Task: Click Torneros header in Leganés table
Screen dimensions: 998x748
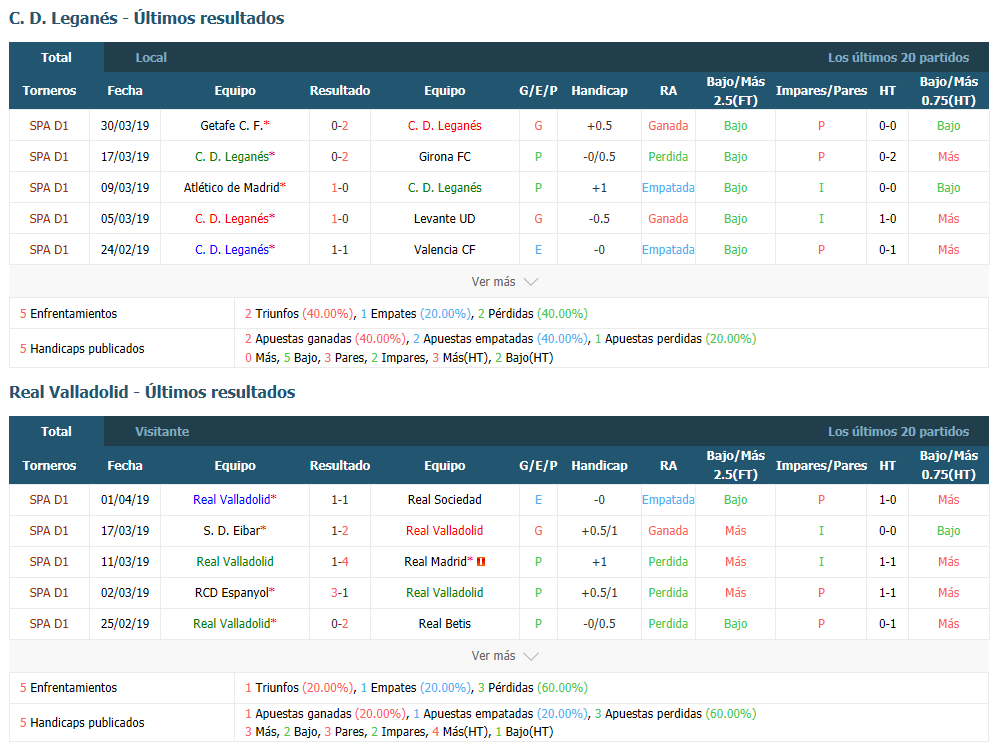Action: tap(49, 90)
